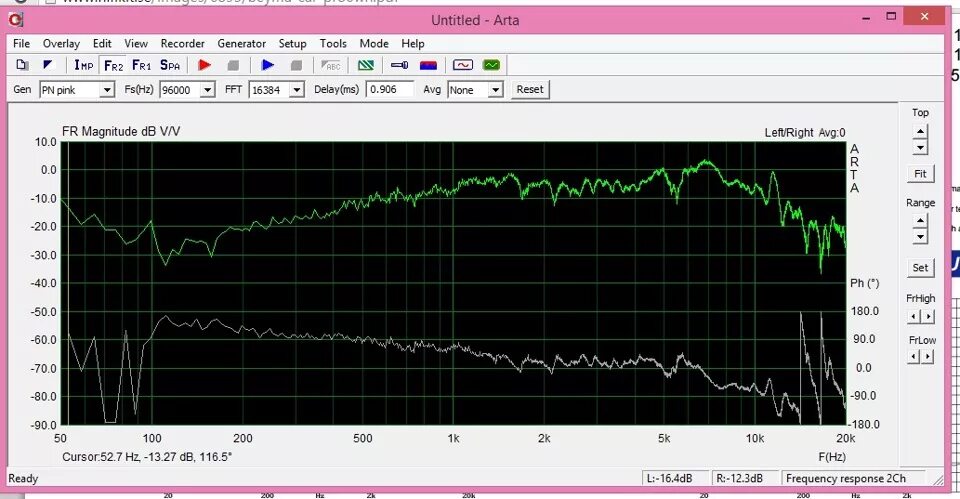Open the Edit menu
Viewport: 960px width, 499px height.
click(102, 43)
